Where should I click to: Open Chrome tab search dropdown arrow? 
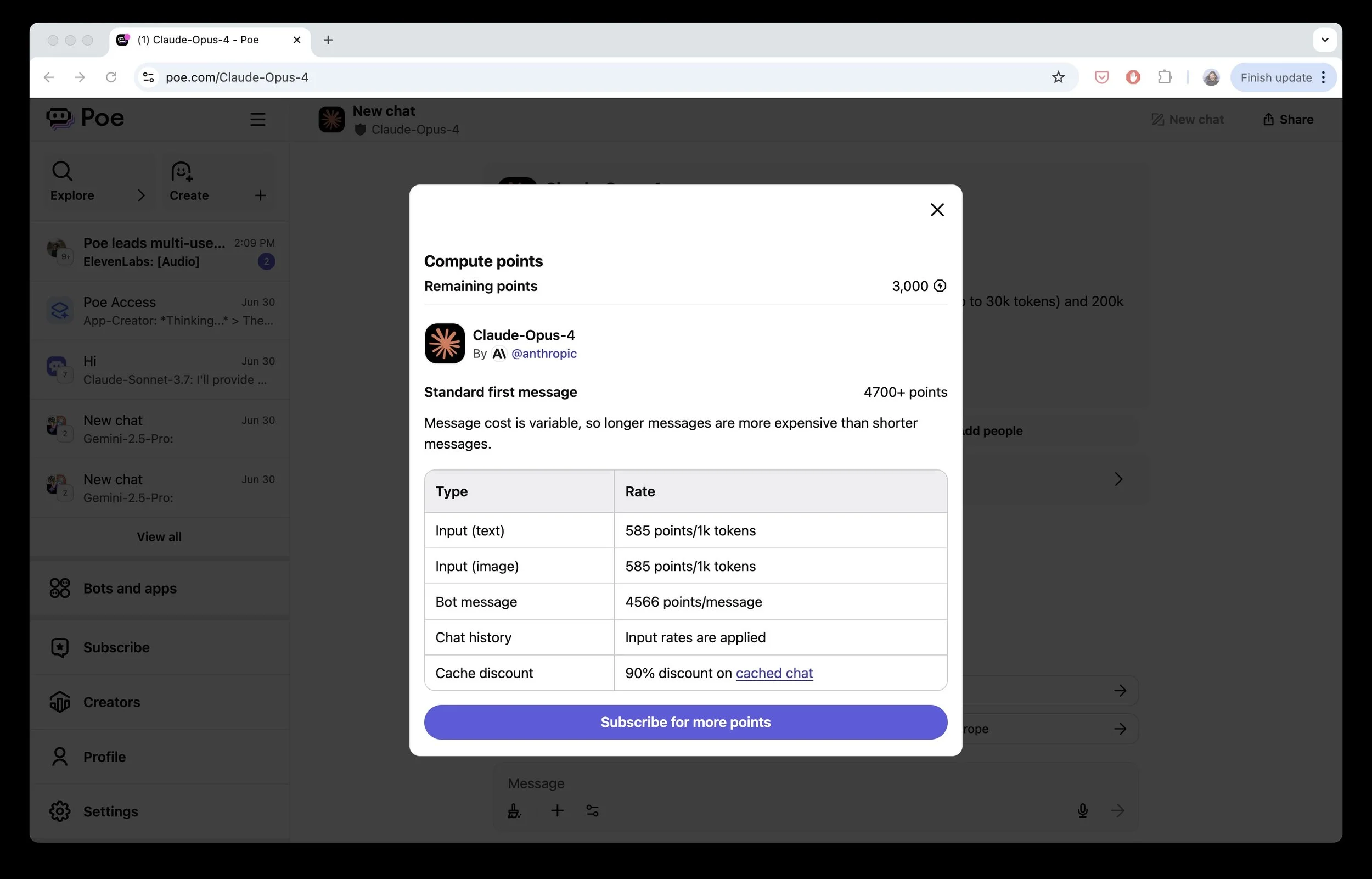point(1325,40)
